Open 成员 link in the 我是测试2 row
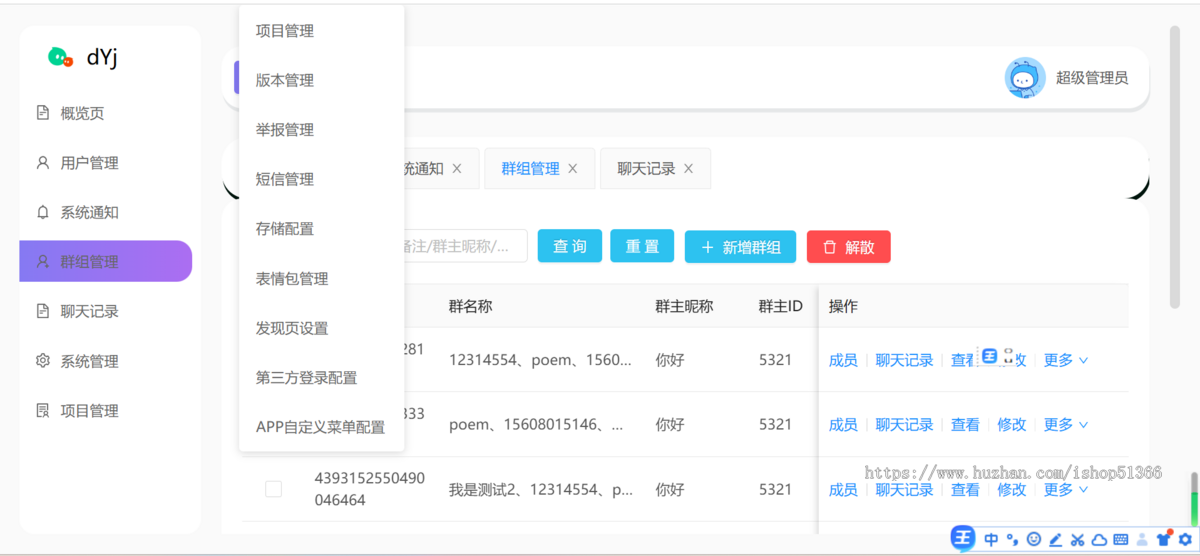The image size is (1200, 556). pyautogui.click(x=843, y=489)
